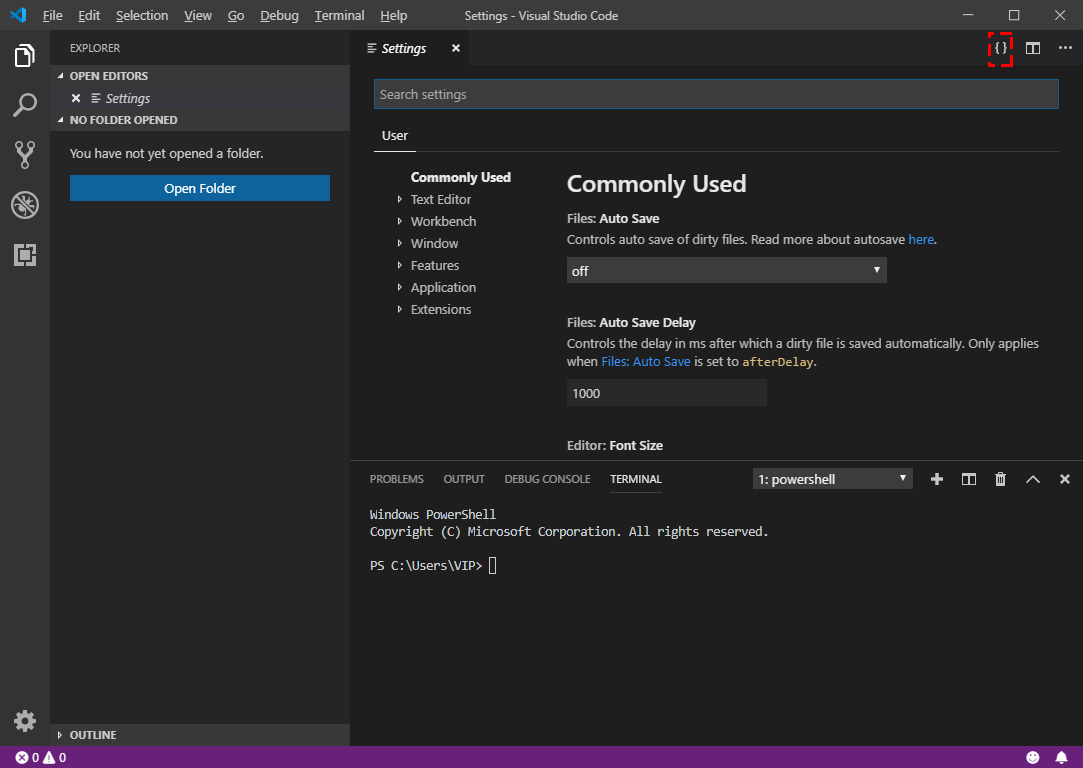Split the editor to the right

(x=1033, y=48)
